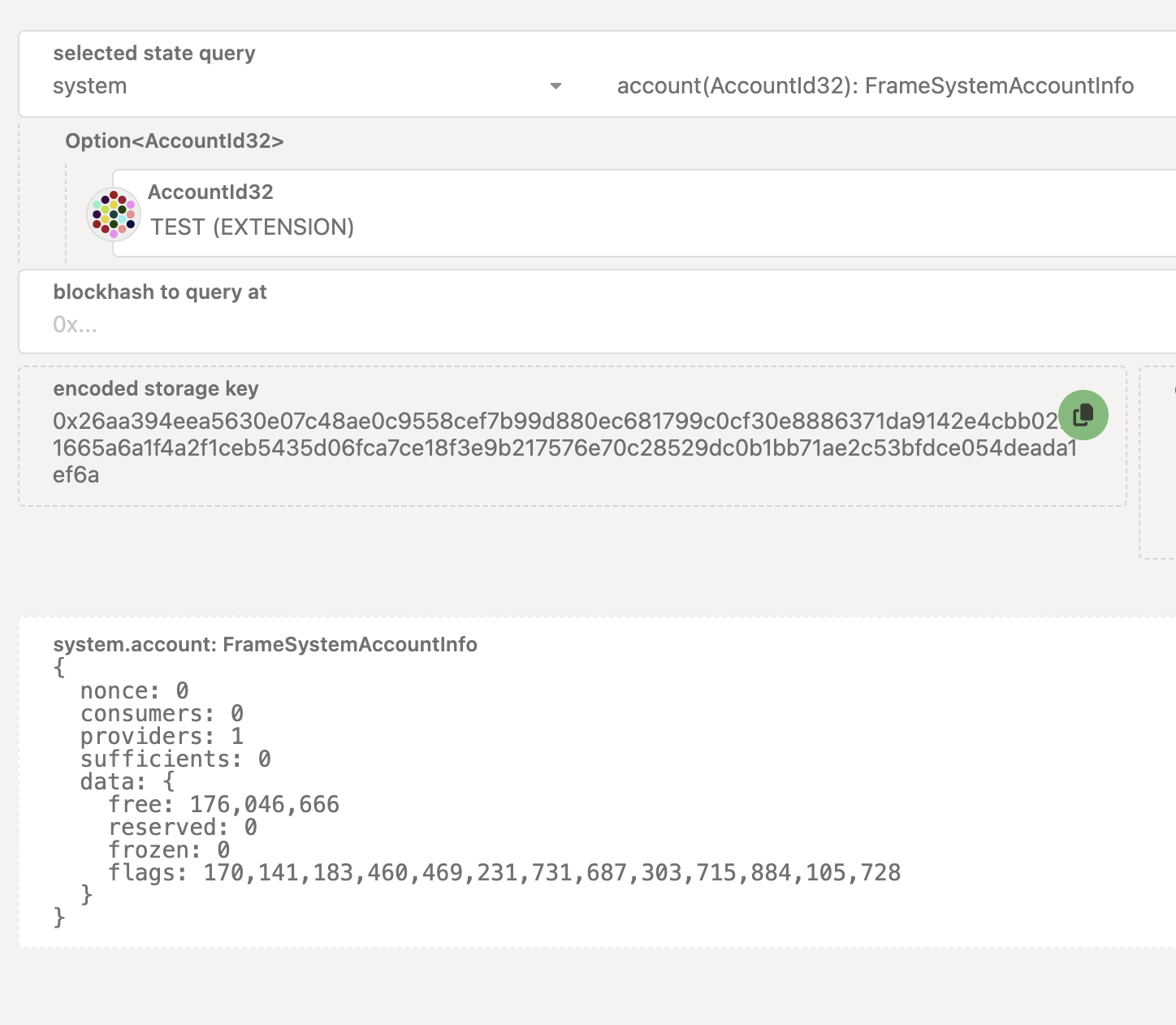Click the 'nonce: 0' result line
The width and height of the screenshot is (1176, 1025).
134,691
